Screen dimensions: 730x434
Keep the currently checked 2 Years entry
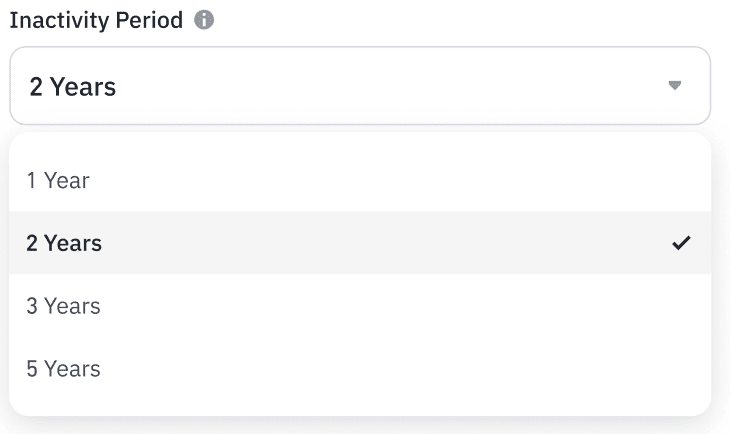click(x=360, y=243)
